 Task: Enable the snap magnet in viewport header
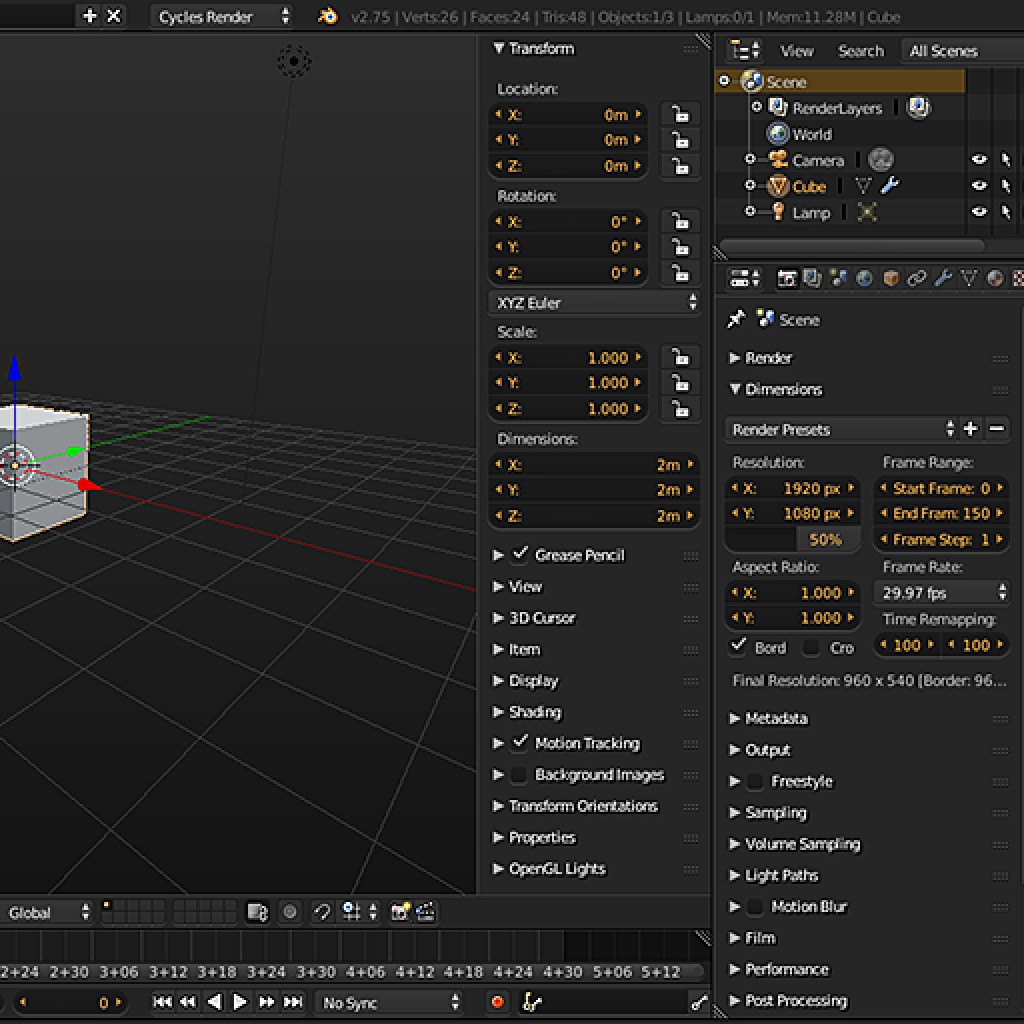[322, 912]
